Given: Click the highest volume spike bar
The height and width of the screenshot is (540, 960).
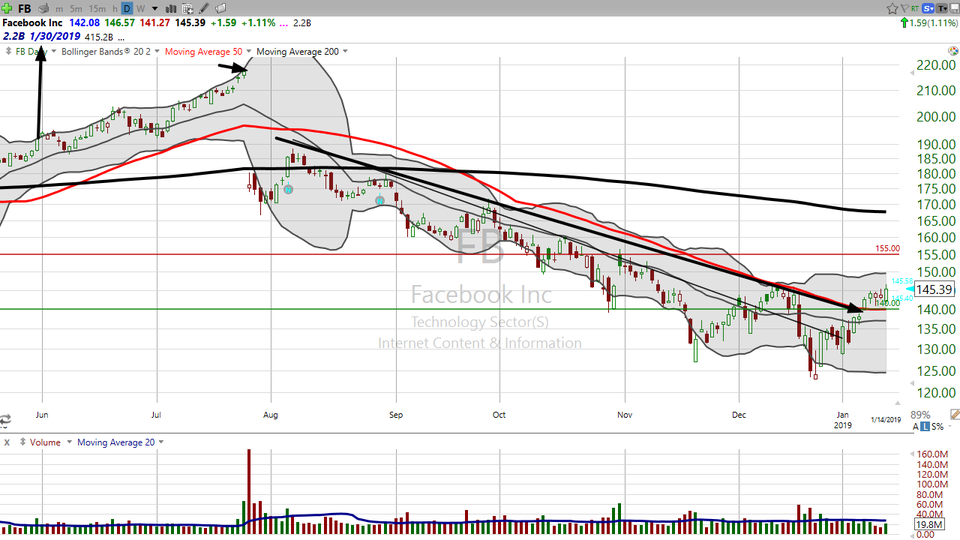Looking at the screenshot, I should coord(249,492).
